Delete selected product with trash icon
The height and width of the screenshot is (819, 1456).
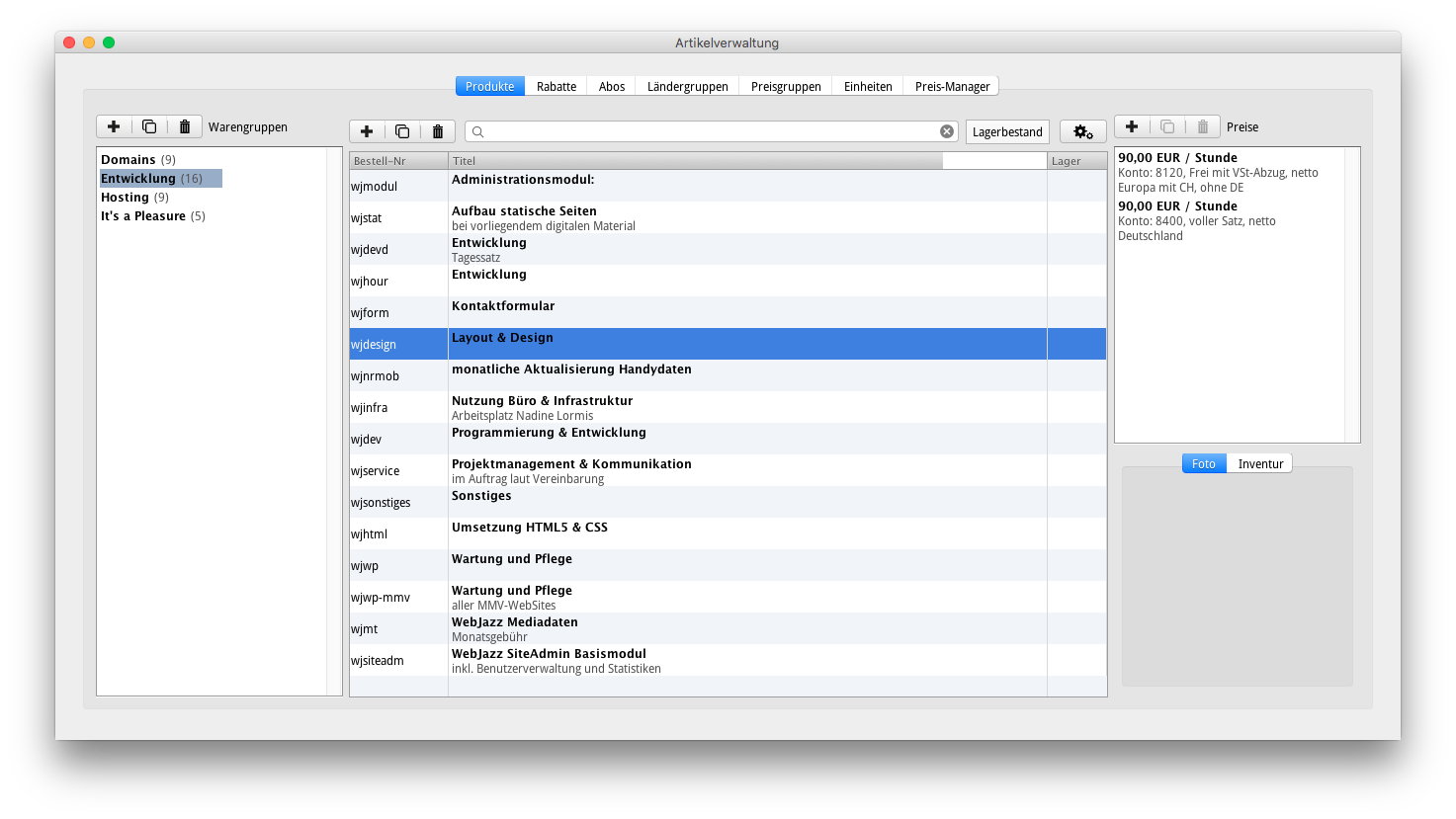pyautogui.click(x=438, y=131)
